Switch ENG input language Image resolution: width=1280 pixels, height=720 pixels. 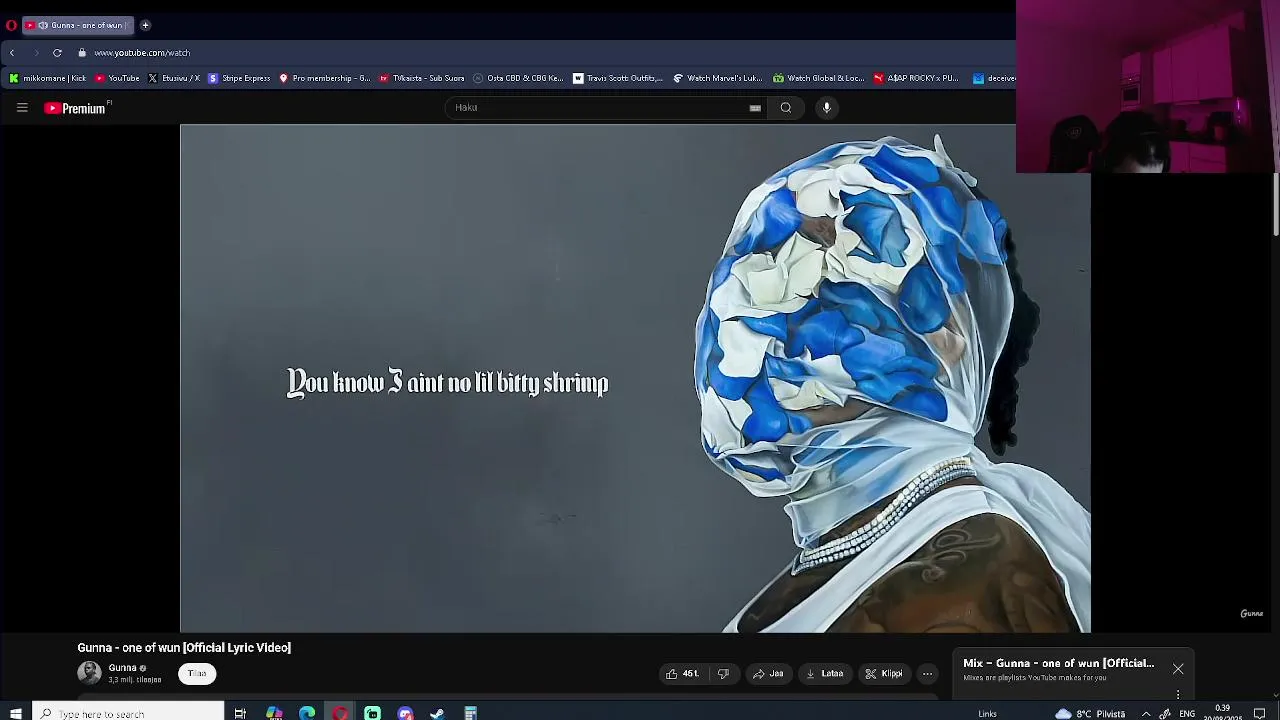(1187, 713)
